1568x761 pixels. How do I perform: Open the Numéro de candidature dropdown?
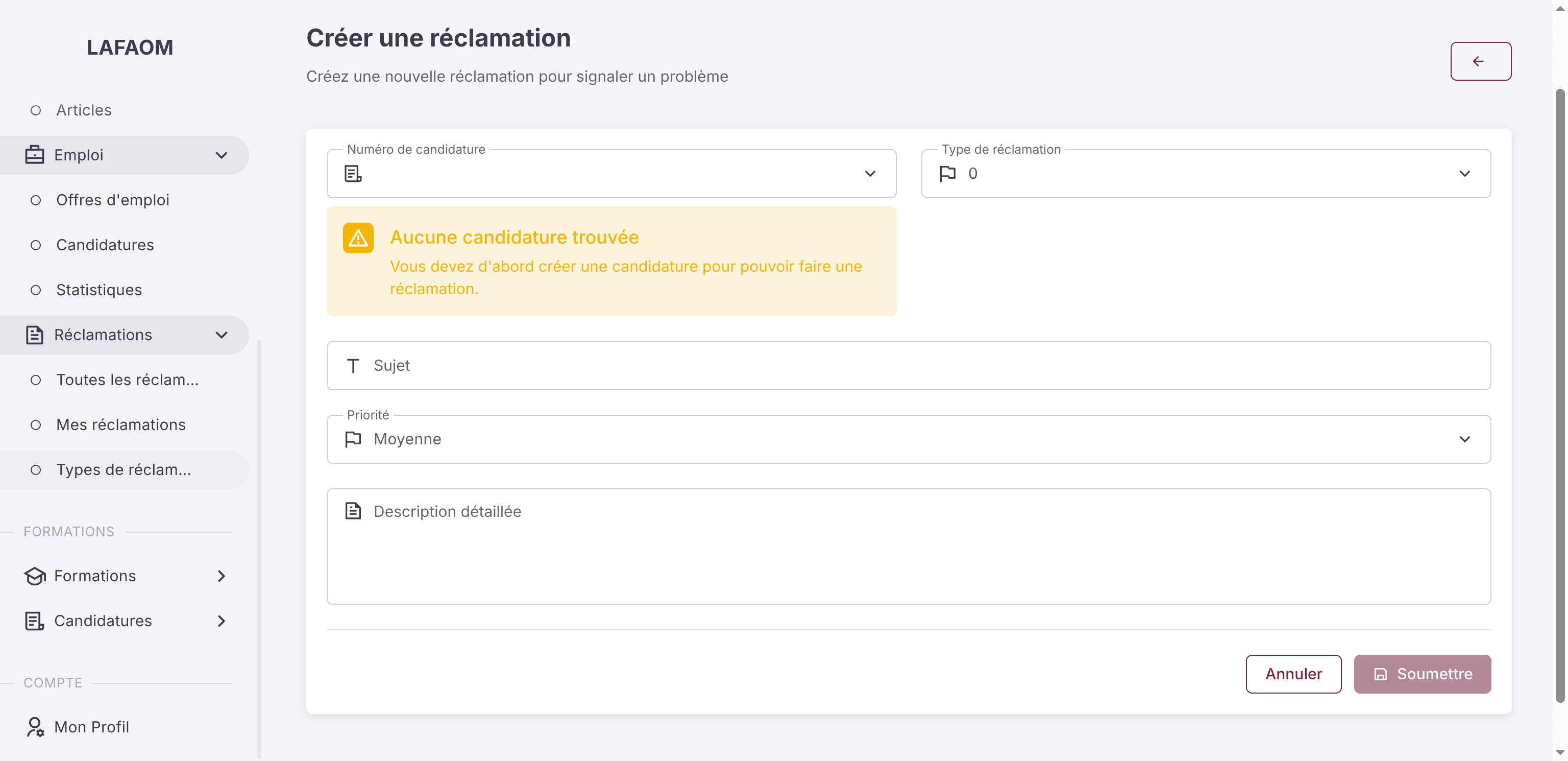611,174
